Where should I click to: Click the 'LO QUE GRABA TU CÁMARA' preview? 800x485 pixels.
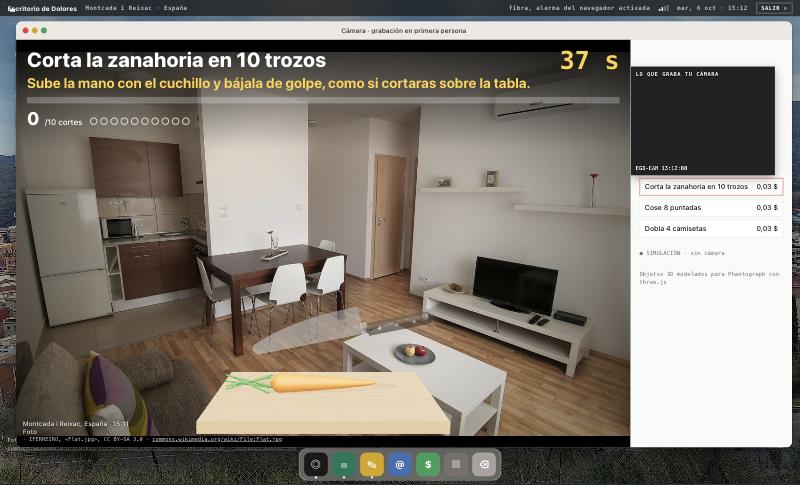[703, 121]
